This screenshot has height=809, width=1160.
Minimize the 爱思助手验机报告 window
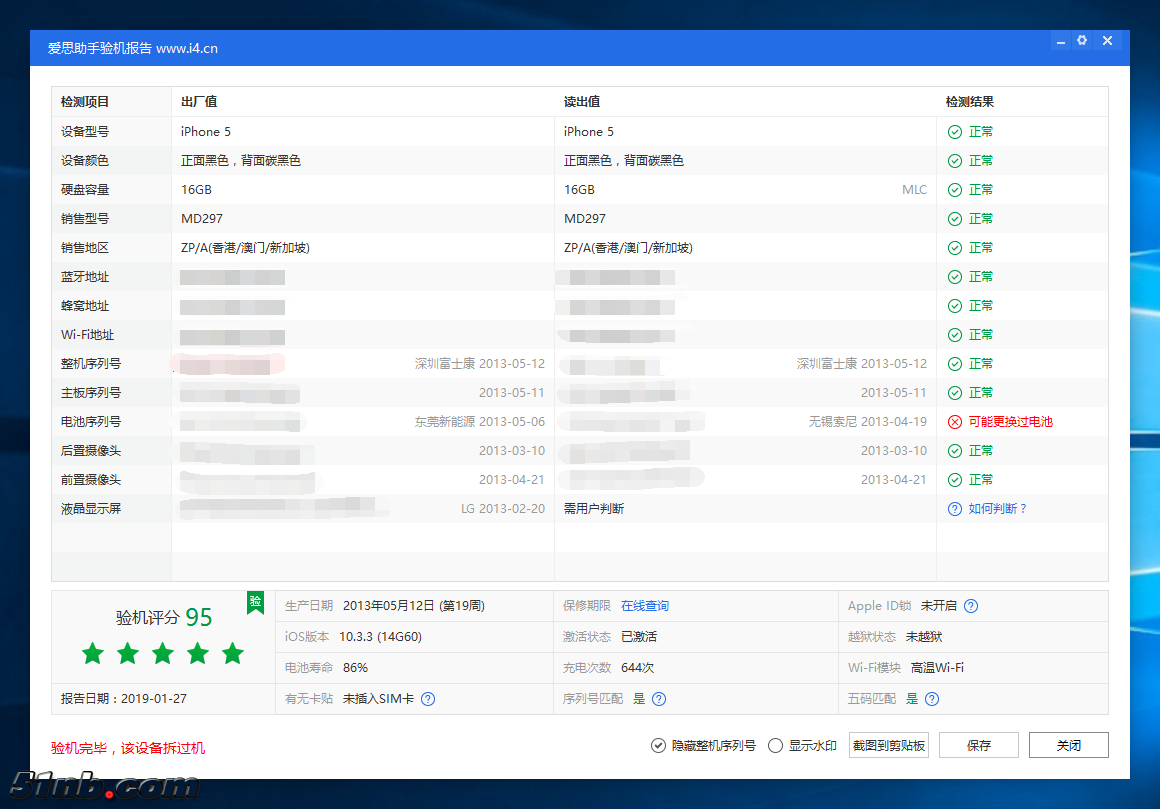tap(1061, 41)
